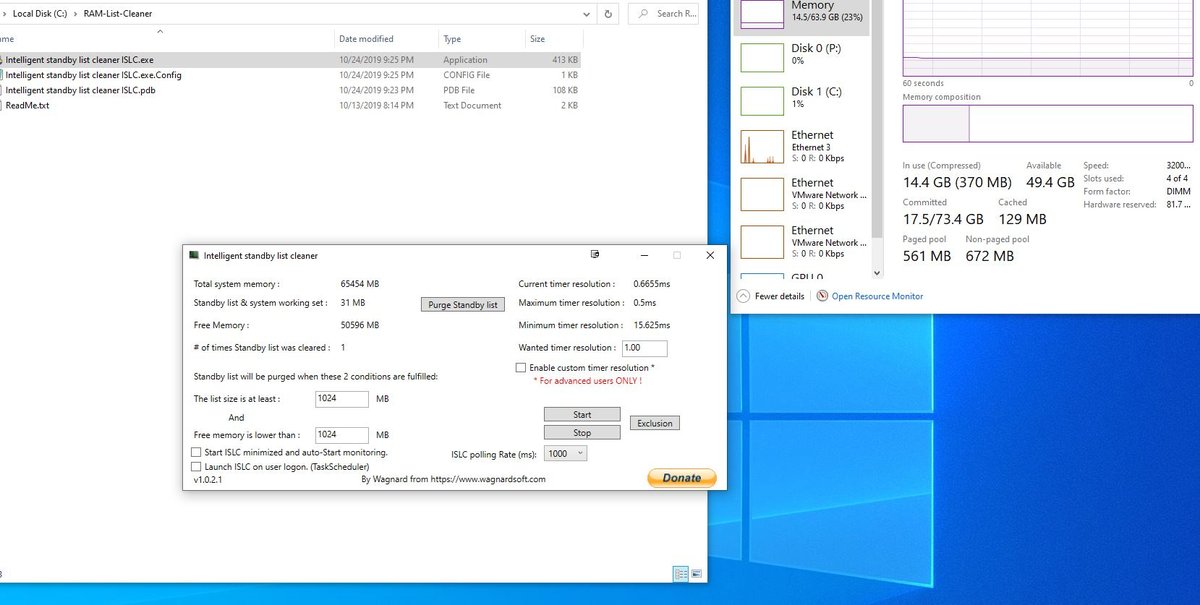This screenshot has width=1200, height=605.
Task: Click the Stop button in ISLC
Action: (582, 433)
